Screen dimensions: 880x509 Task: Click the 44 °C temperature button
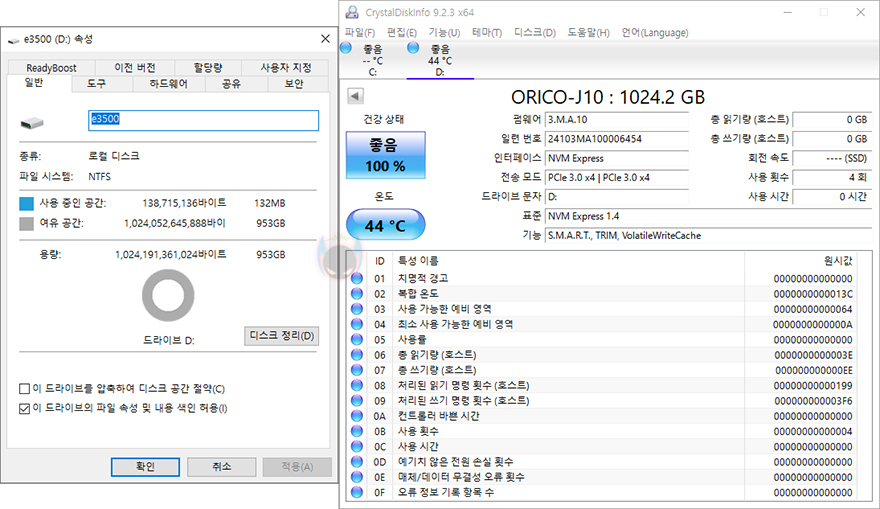tap(386, 224)
